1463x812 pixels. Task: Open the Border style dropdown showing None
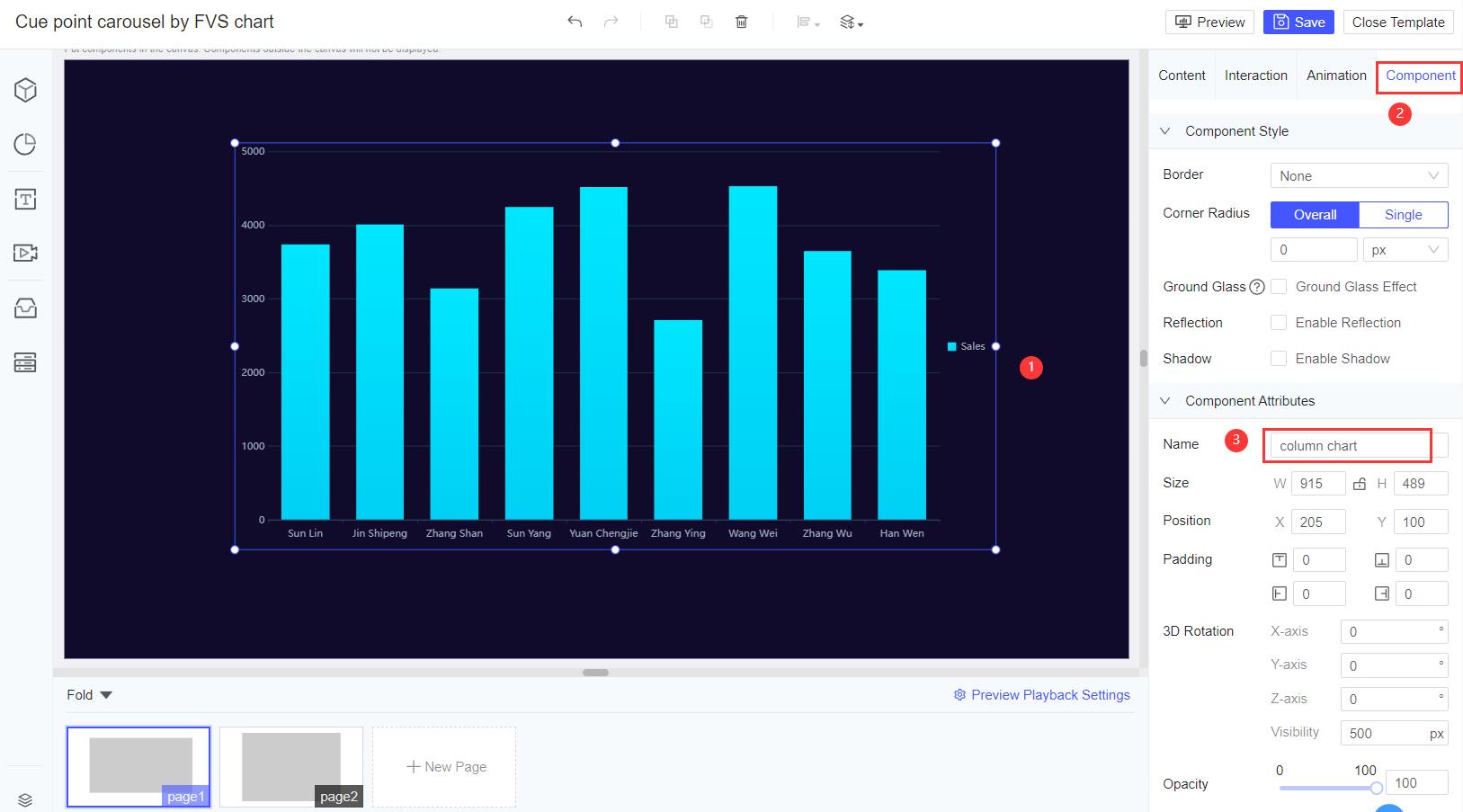(x=1359, y=175)
